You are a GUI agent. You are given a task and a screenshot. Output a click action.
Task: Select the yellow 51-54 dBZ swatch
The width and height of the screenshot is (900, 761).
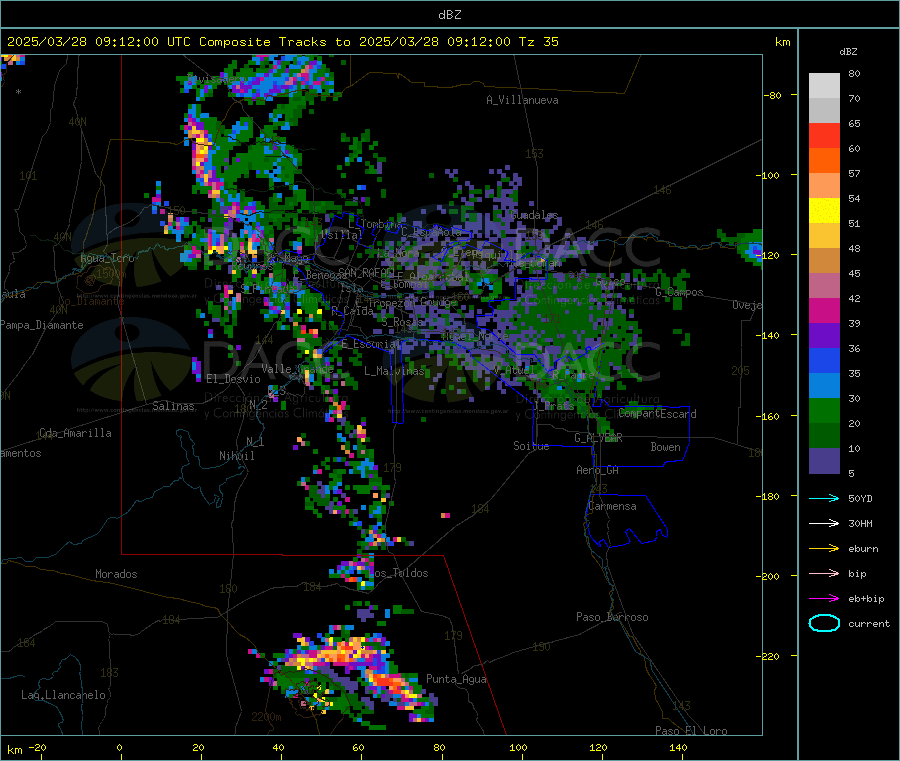point(824,211)
